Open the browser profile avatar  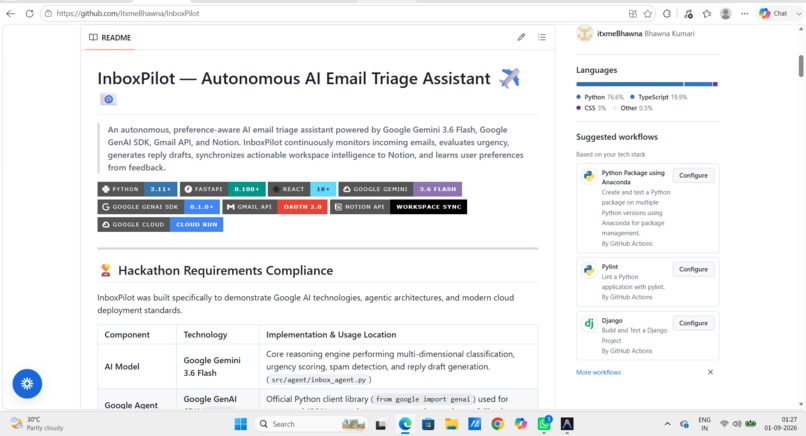[x=725, y=14]
